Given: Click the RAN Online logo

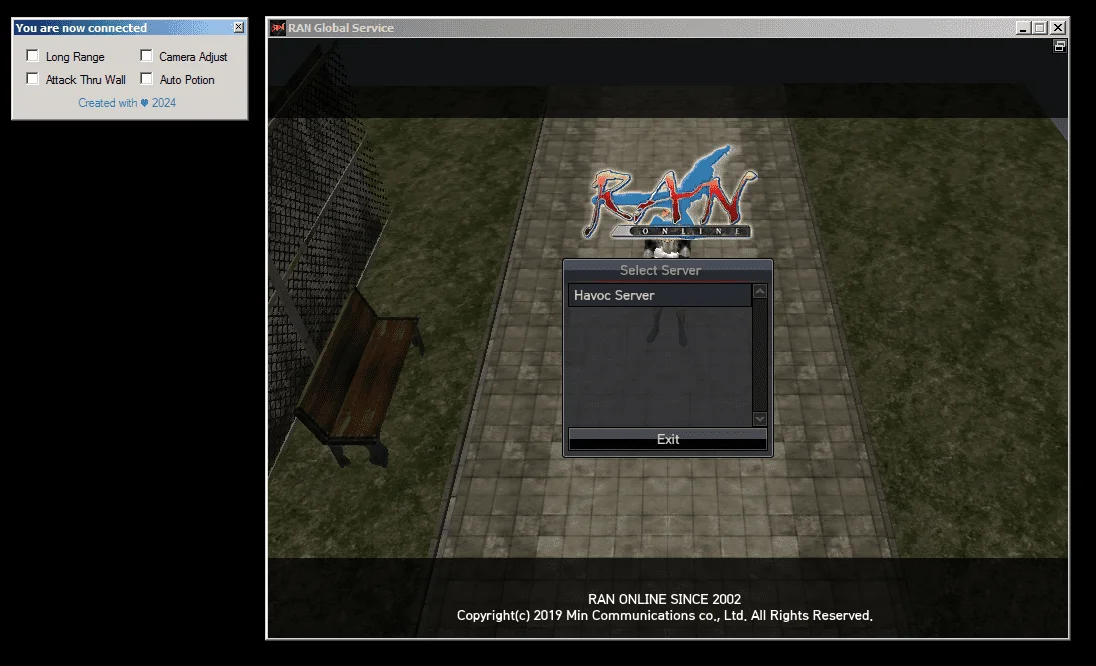Looking at the screenshot, I should tap(669, 194).
